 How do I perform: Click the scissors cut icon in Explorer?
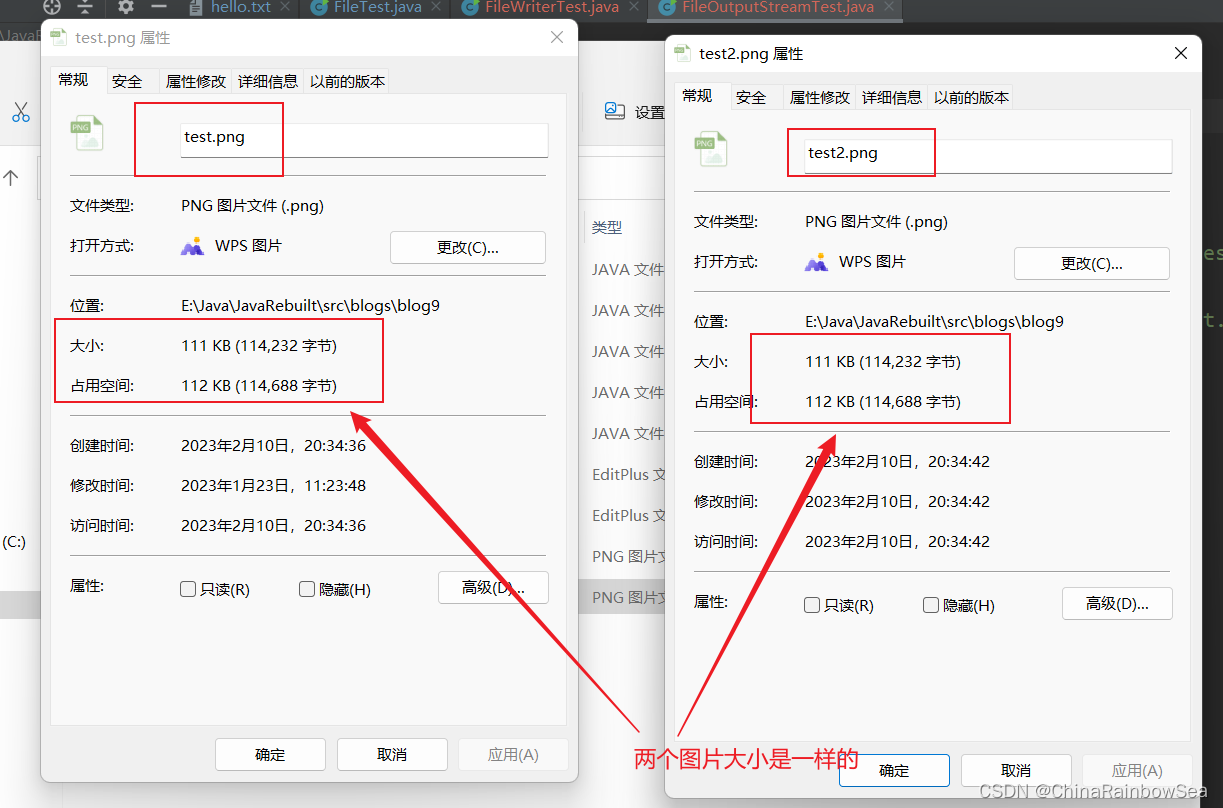[x=21, y=112]
